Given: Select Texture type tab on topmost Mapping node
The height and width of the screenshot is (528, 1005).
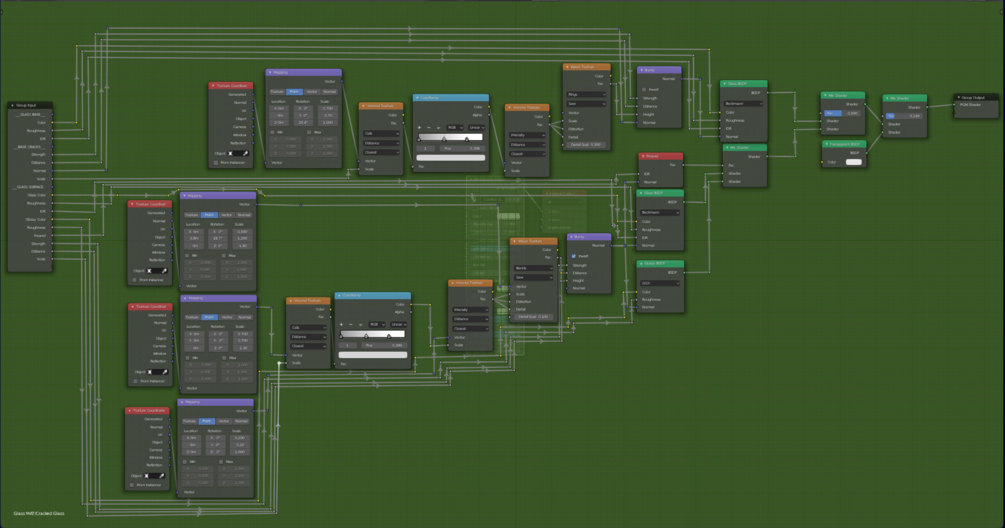Looking at the screenshot, I should 278,92.
